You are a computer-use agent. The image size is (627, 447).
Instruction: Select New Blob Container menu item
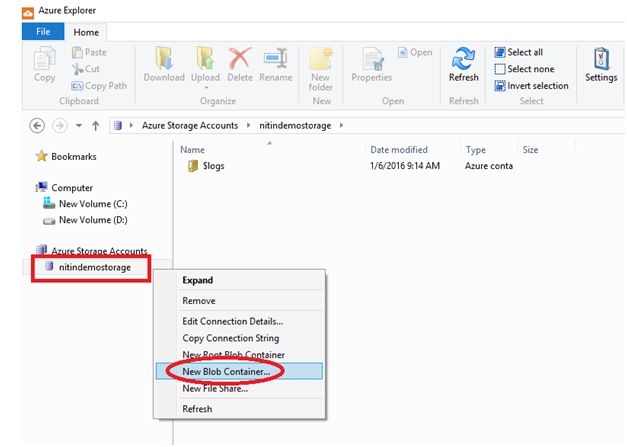point(239,371)
